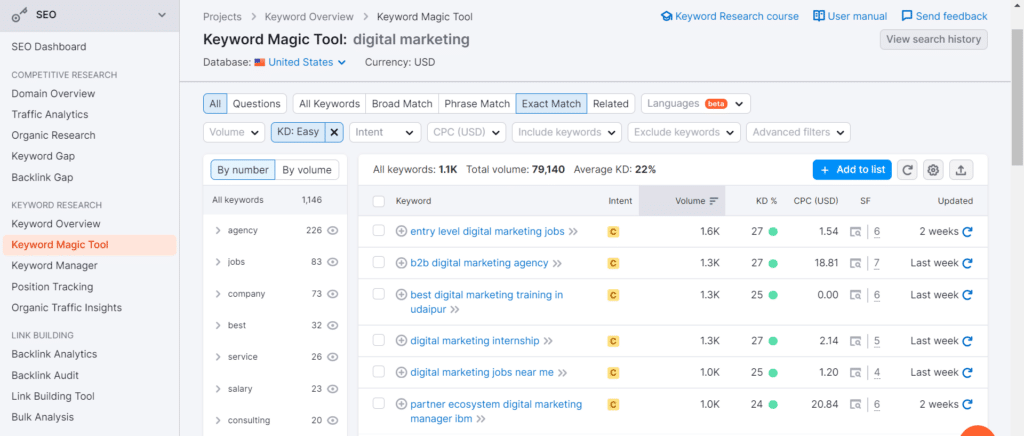
Task: Switch groups to By volume
Action: point(307,170)
